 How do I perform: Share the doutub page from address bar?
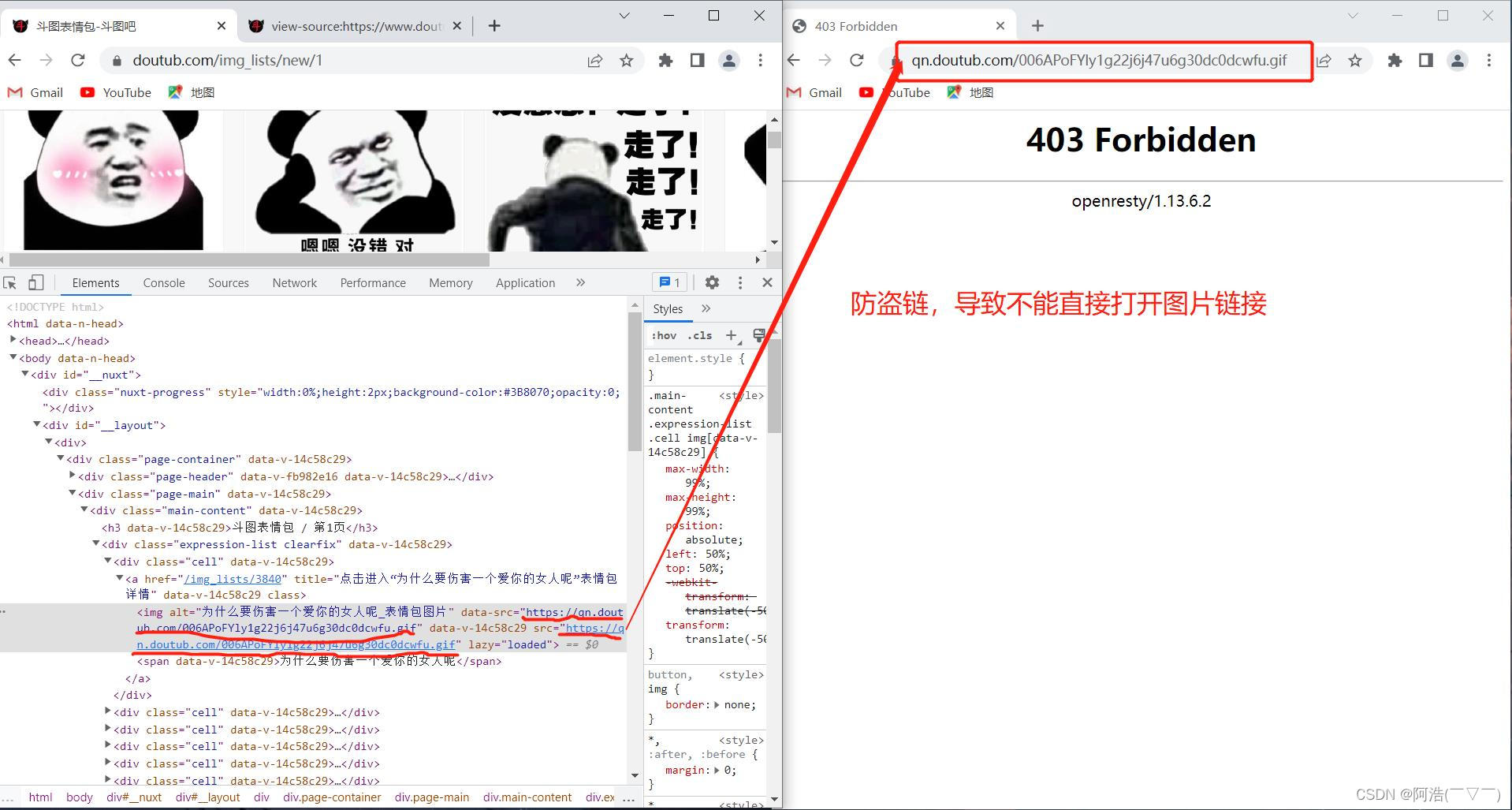pyautogui.click(x=595, y=60)
